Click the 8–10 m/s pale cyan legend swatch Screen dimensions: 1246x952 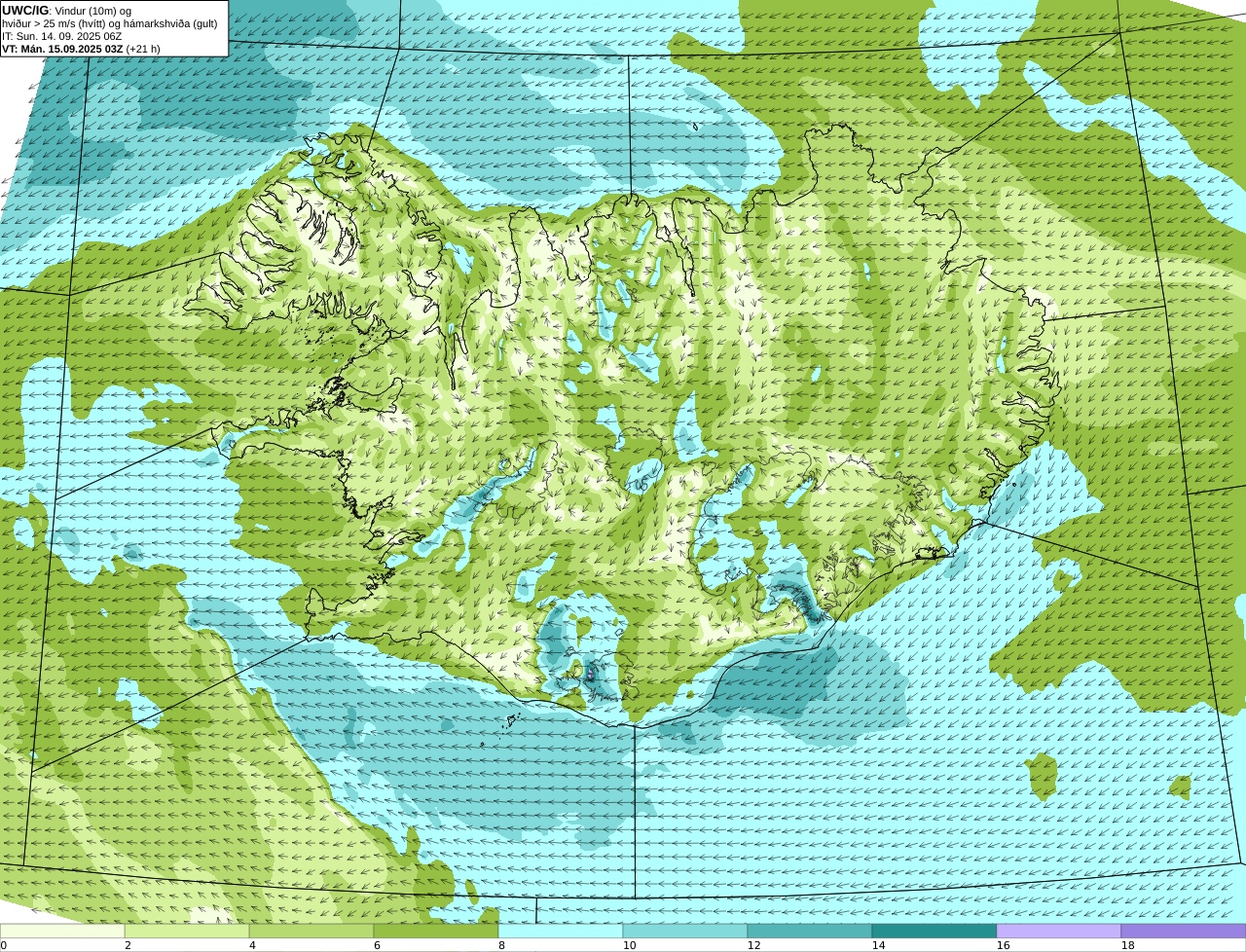pyautogui.click(x=561, y=932)
